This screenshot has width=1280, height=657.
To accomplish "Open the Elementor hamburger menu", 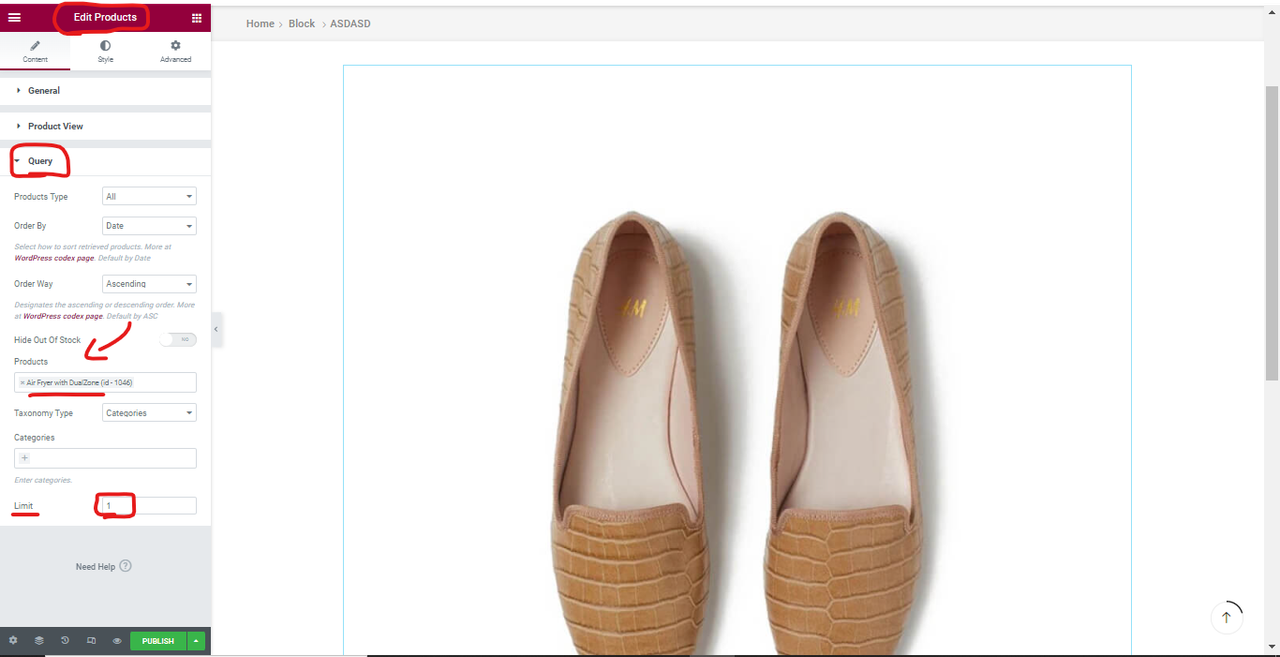I will pyautogui.click(x=14, y=17).
